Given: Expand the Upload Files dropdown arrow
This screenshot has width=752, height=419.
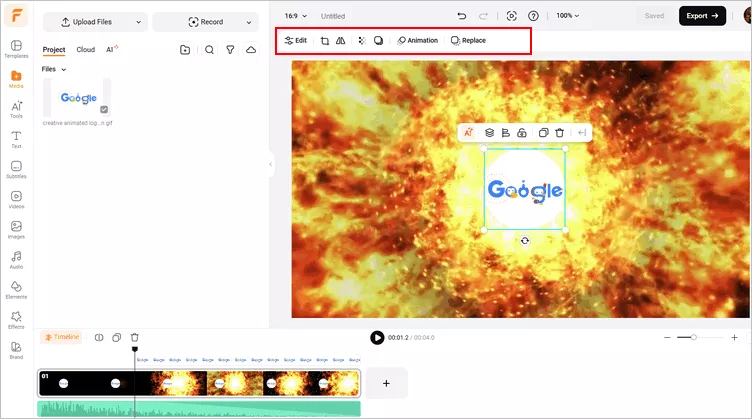Looking at the screenshot, I should coord(139,22).
